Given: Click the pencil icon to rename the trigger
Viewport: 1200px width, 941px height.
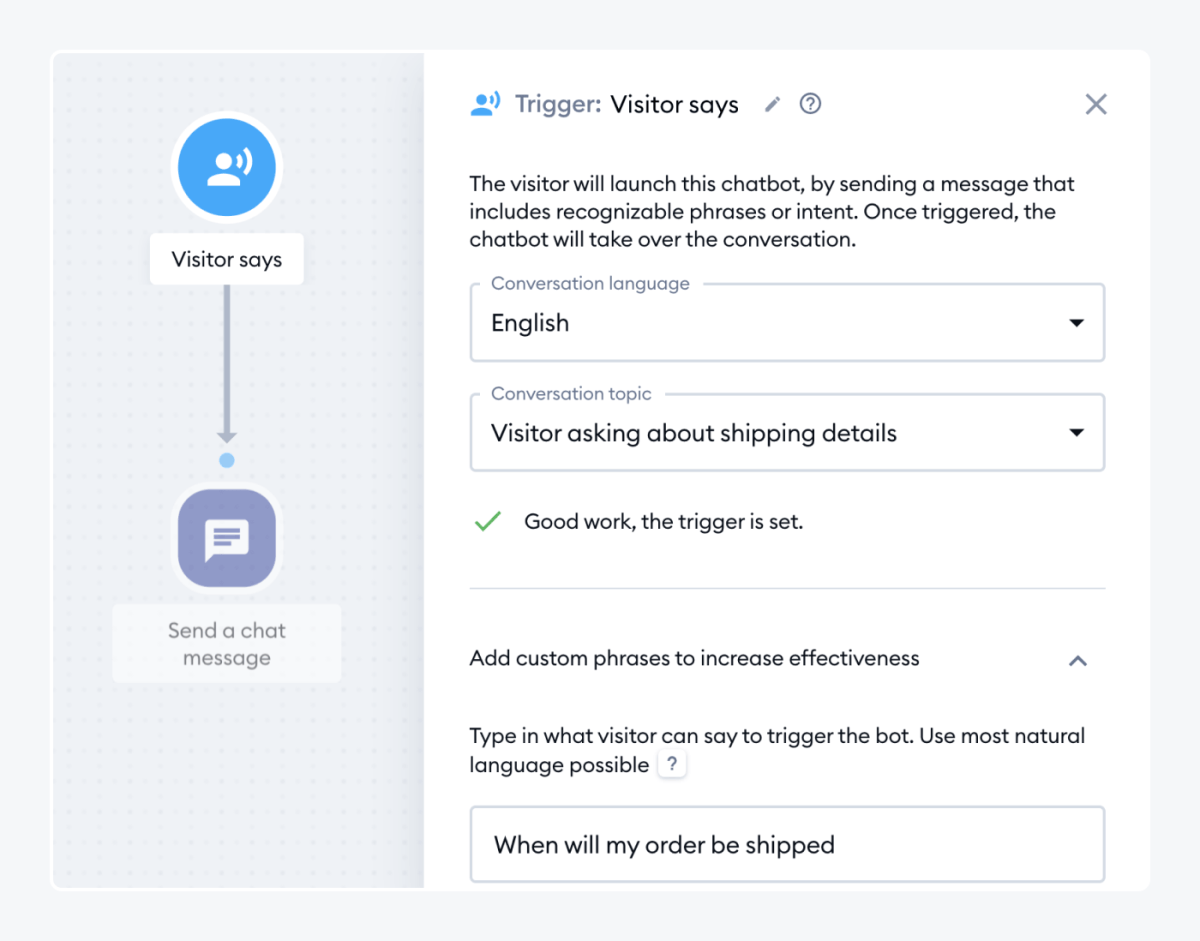Looking at the screenshot, I should click(771, 103).
